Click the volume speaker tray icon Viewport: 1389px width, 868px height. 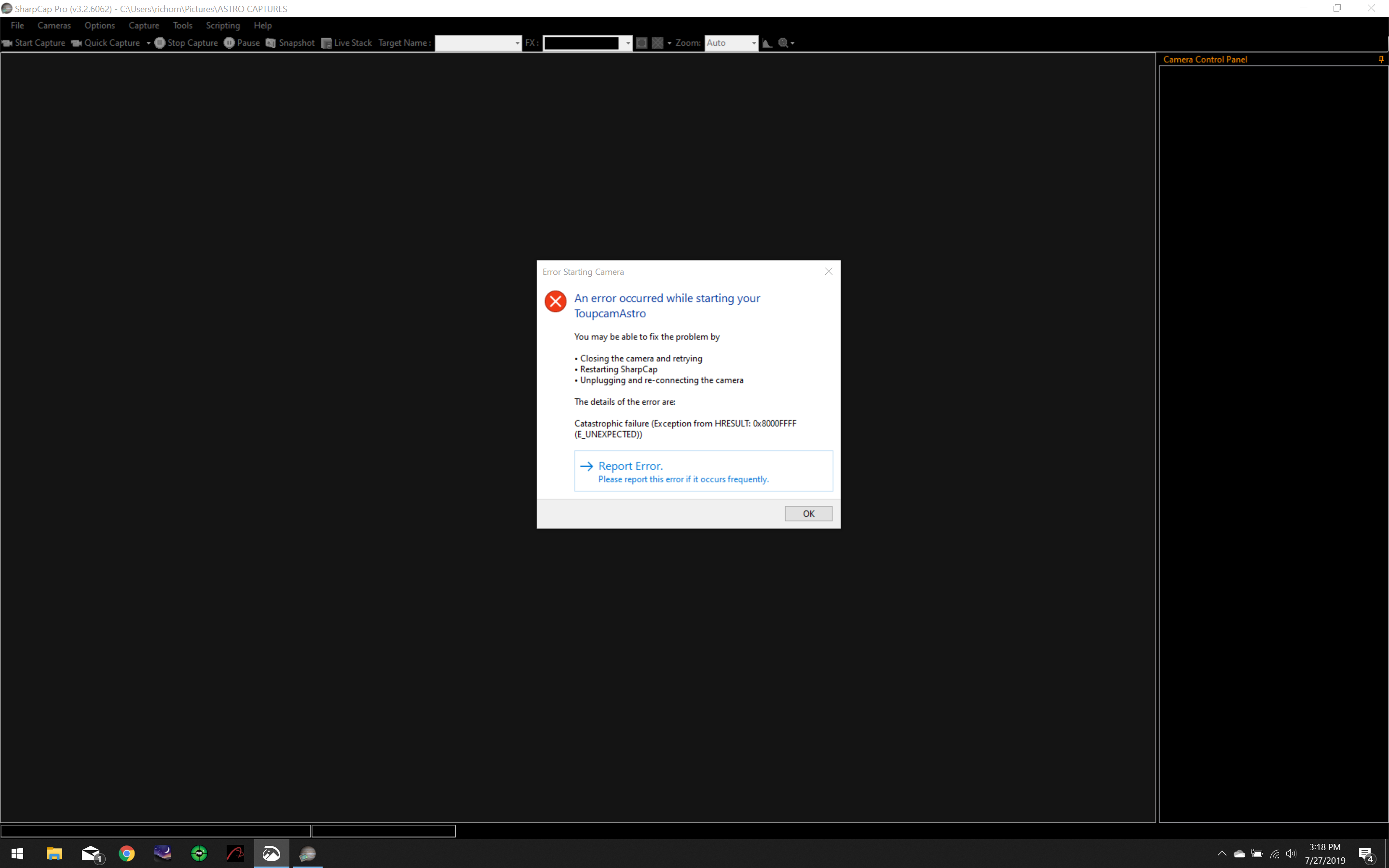[x=1292, y=854]
